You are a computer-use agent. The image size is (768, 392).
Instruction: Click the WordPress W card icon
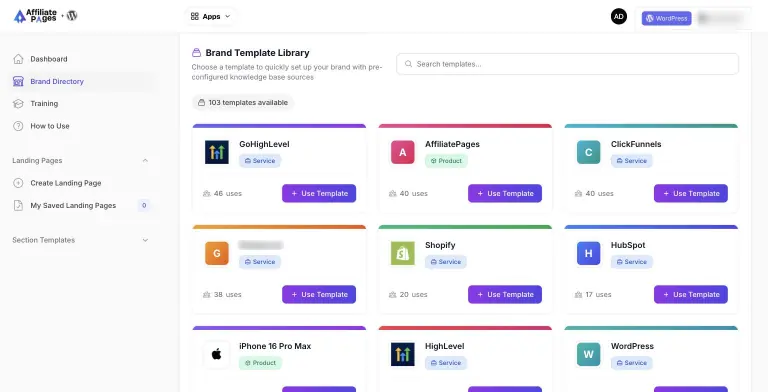point(589,354)
